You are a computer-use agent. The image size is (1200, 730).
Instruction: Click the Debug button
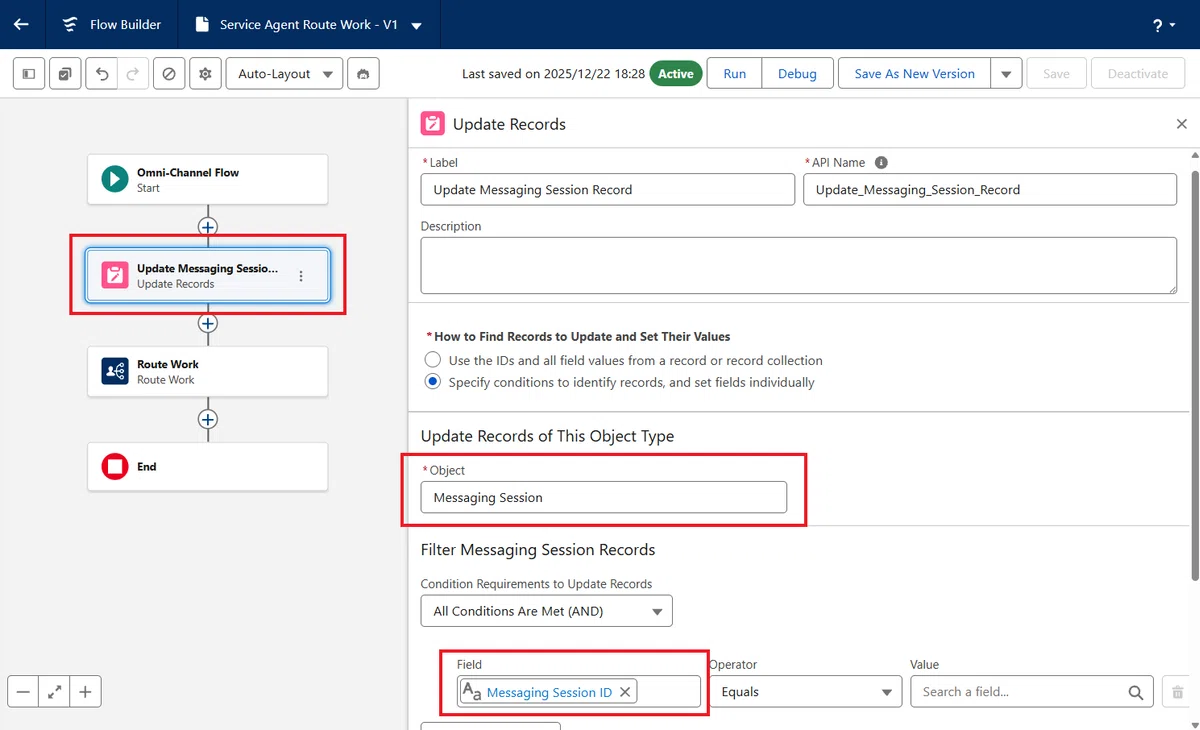tap(797, 74)
